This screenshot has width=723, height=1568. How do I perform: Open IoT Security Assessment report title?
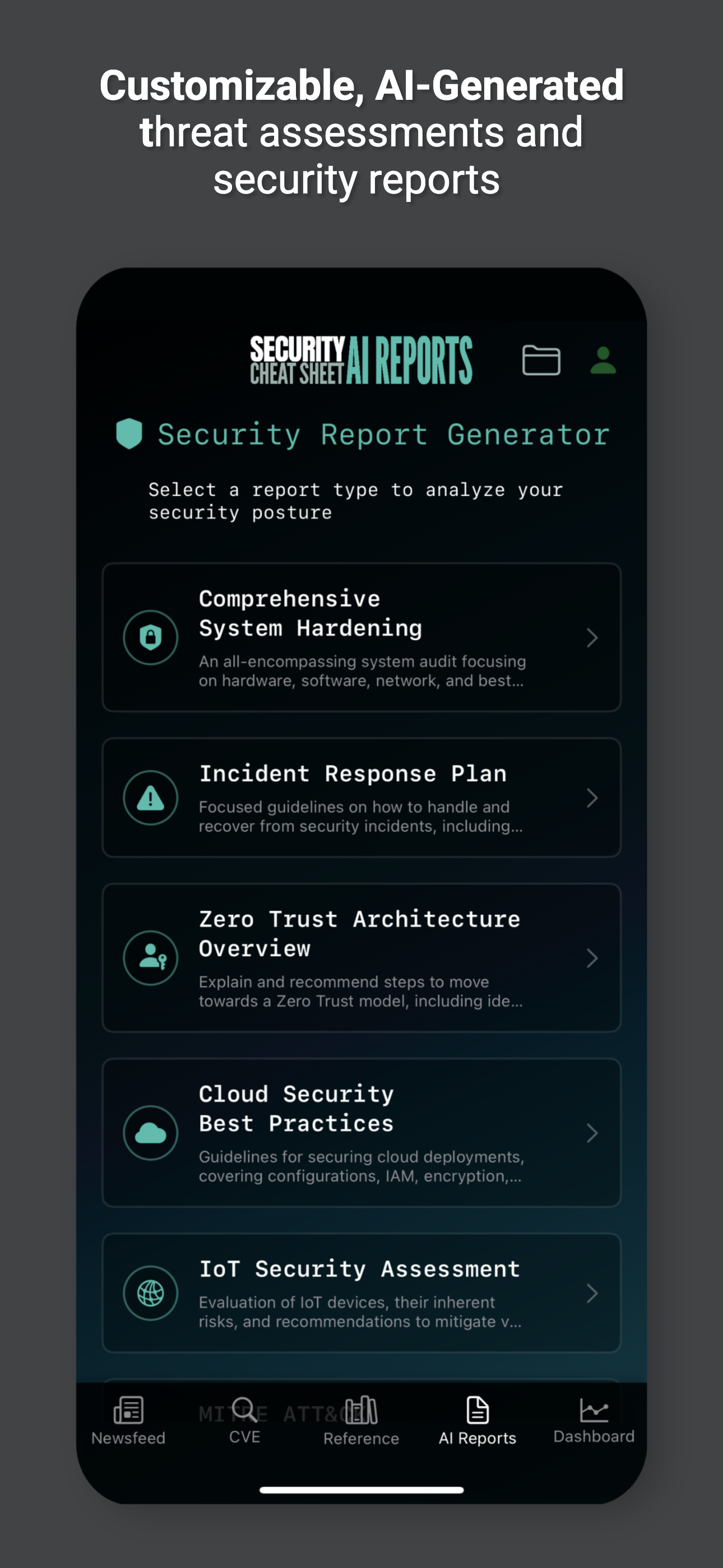point(360,1269)
